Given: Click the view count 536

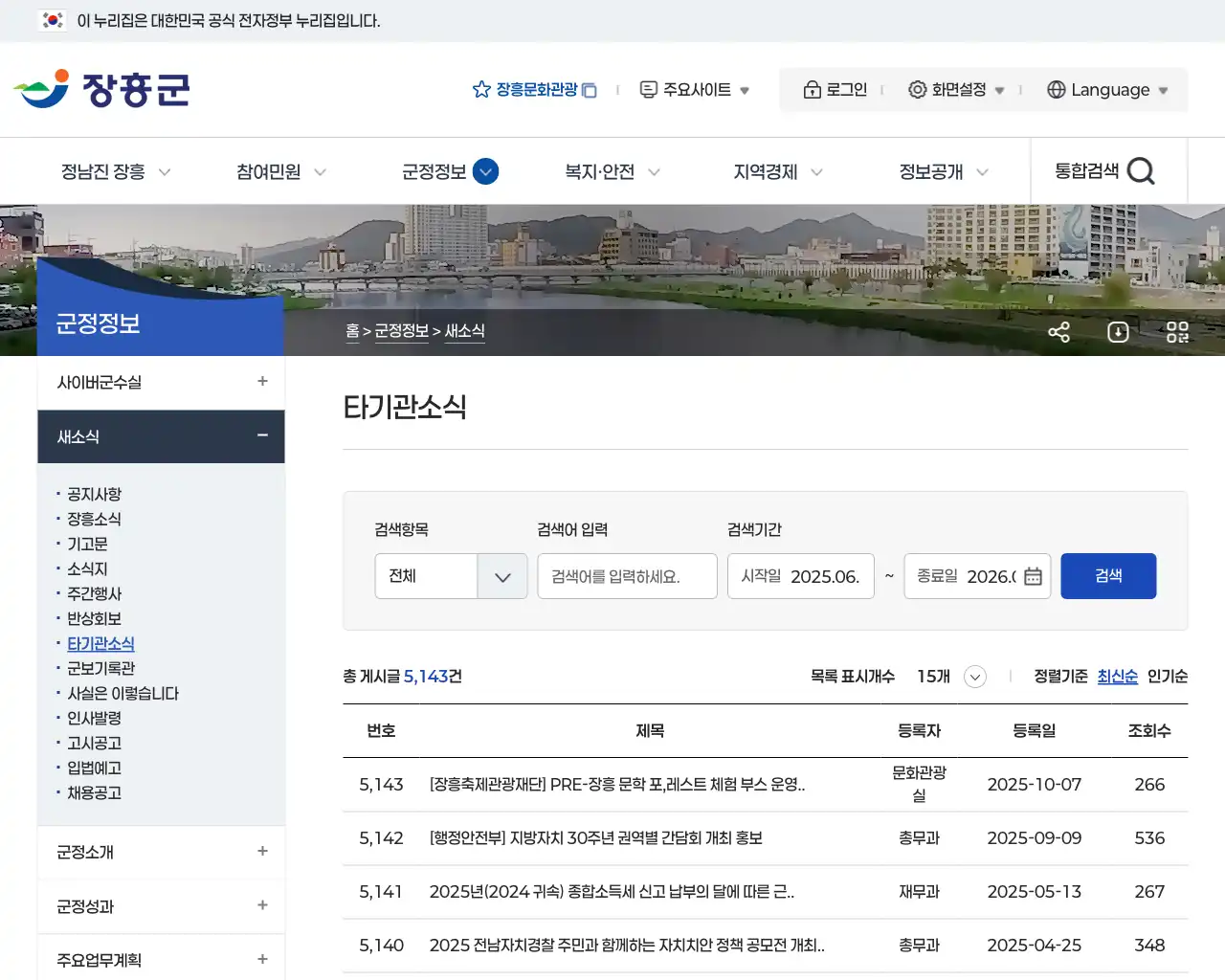Looking at the screenshot, I should point(1149,838).
